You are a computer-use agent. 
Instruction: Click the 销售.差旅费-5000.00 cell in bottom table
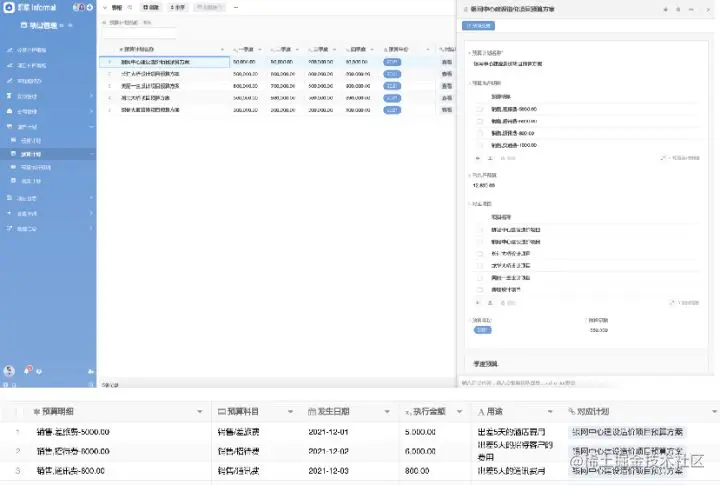pos(73,432)
